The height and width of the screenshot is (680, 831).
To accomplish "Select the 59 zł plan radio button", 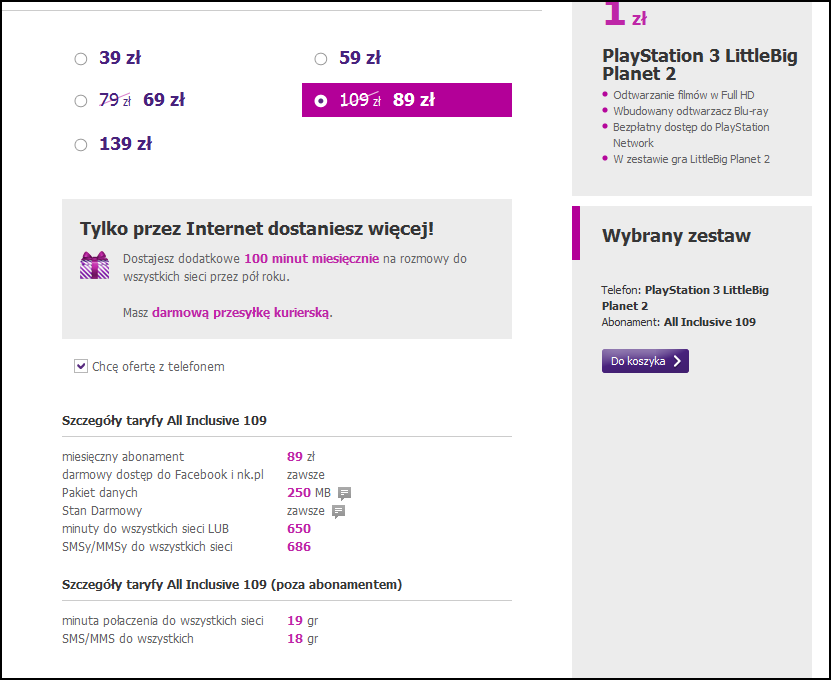I will pos(321,58).
